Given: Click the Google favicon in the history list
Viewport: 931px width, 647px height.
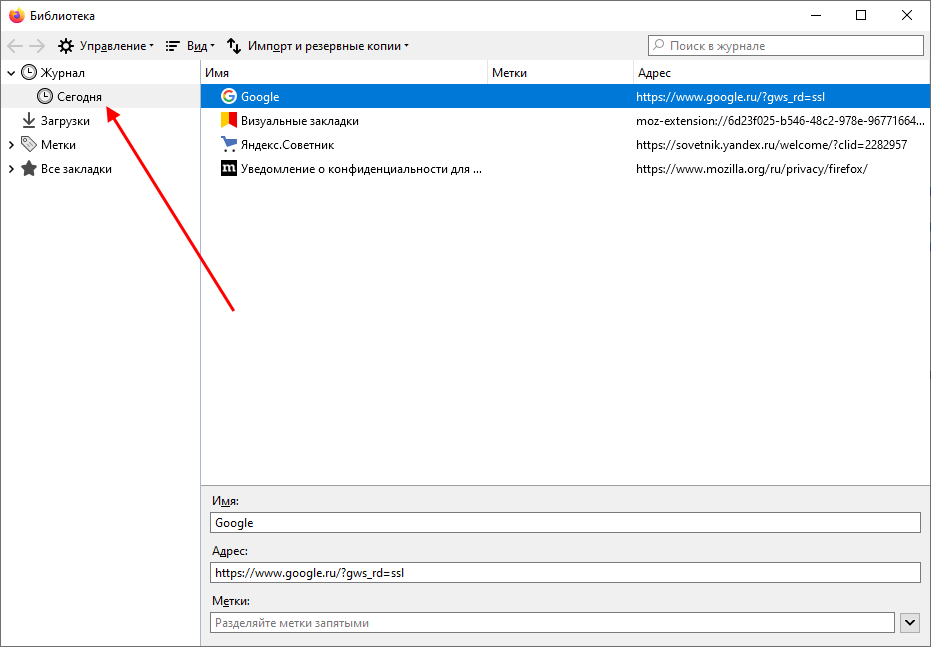Looking at the screenshot, I should (228, 97).
